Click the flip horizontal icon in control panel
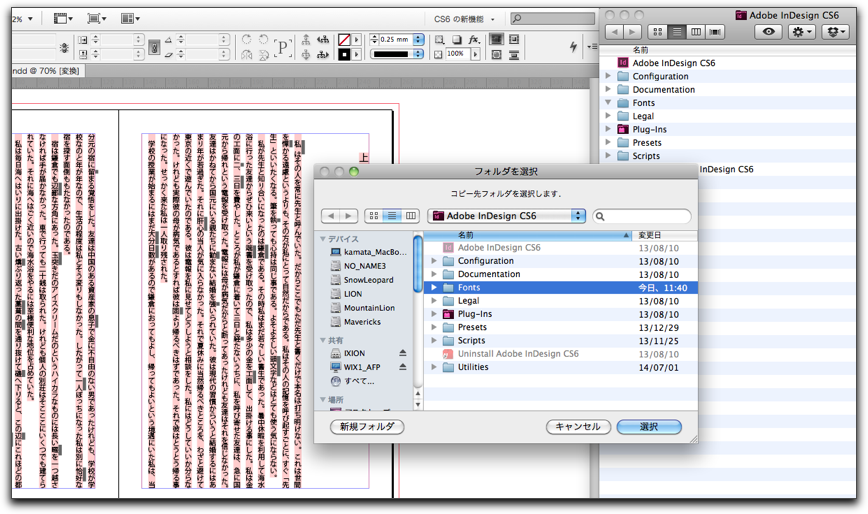Screen dimensions: 868x514 point(247,55)
